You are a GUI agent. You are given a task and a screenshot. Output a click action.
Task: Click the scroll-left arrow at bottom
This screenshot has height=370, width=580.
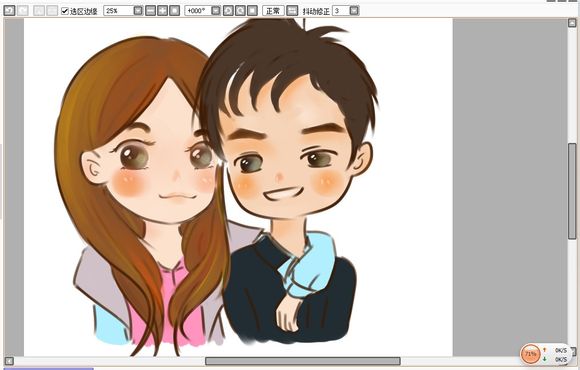coord(9,361)
